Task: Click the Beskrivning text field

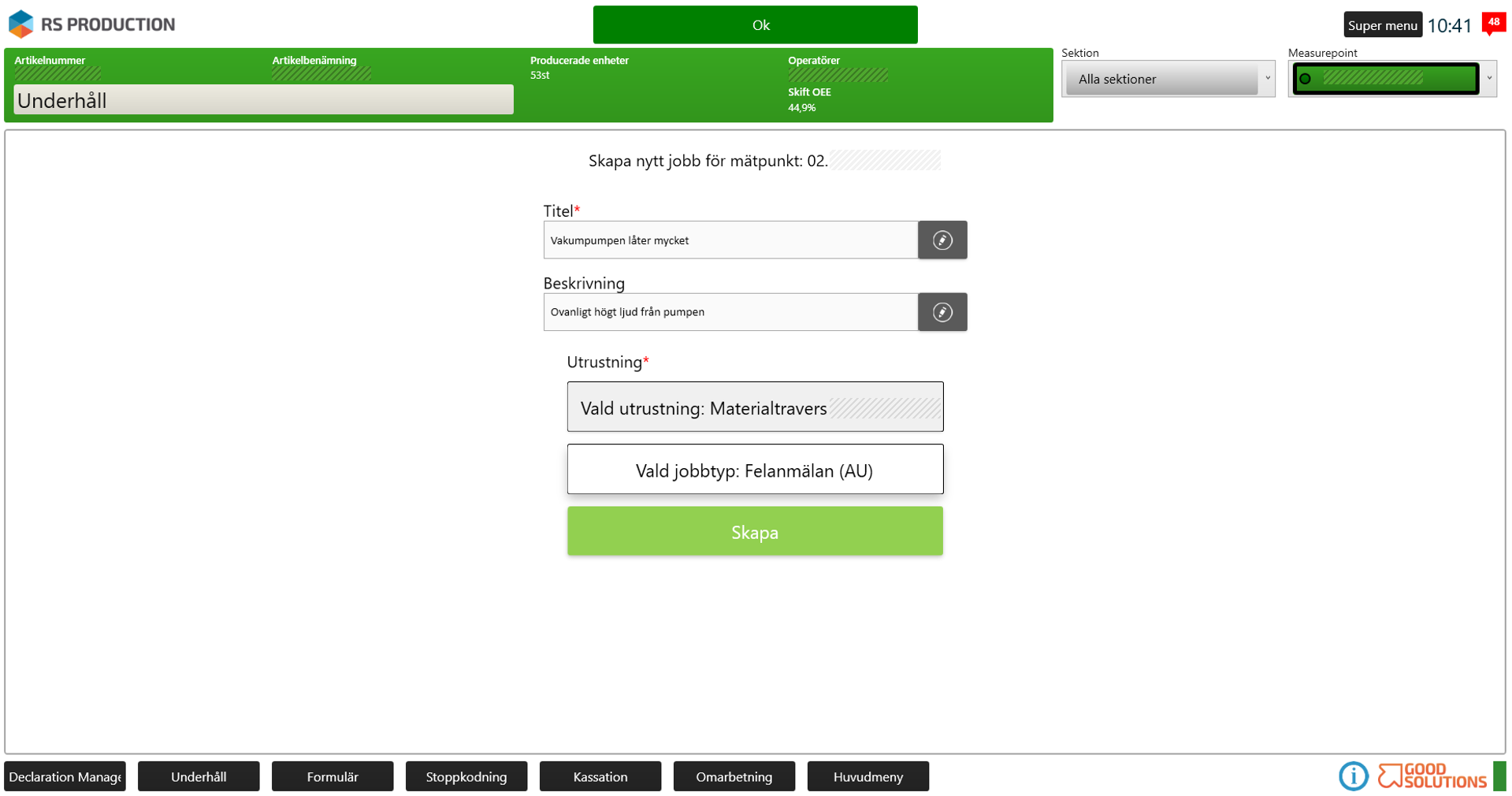Action: point(730,312)
